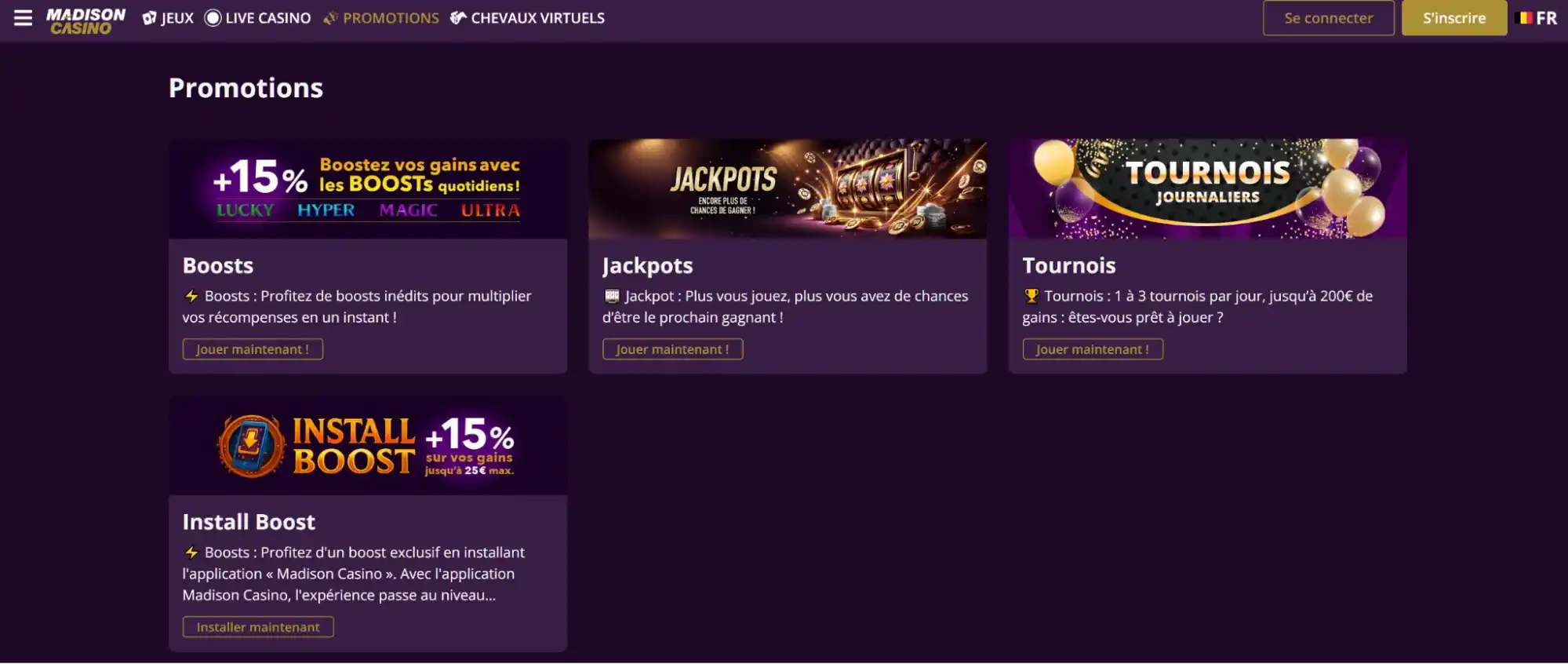
Task: Click Jouer maintenant under Boosts
Action: [253, 349]
